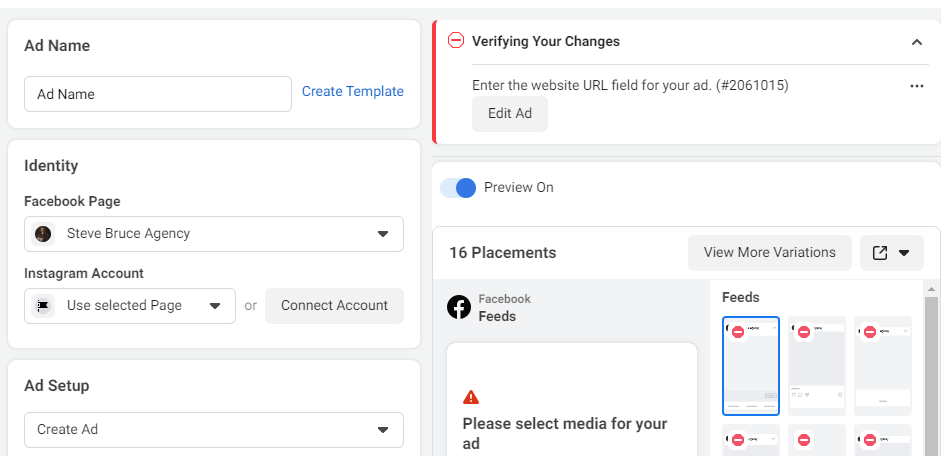This screenshot has height=456, width=941.
Task: Click the Connect Account button
Action: [334, 306]
